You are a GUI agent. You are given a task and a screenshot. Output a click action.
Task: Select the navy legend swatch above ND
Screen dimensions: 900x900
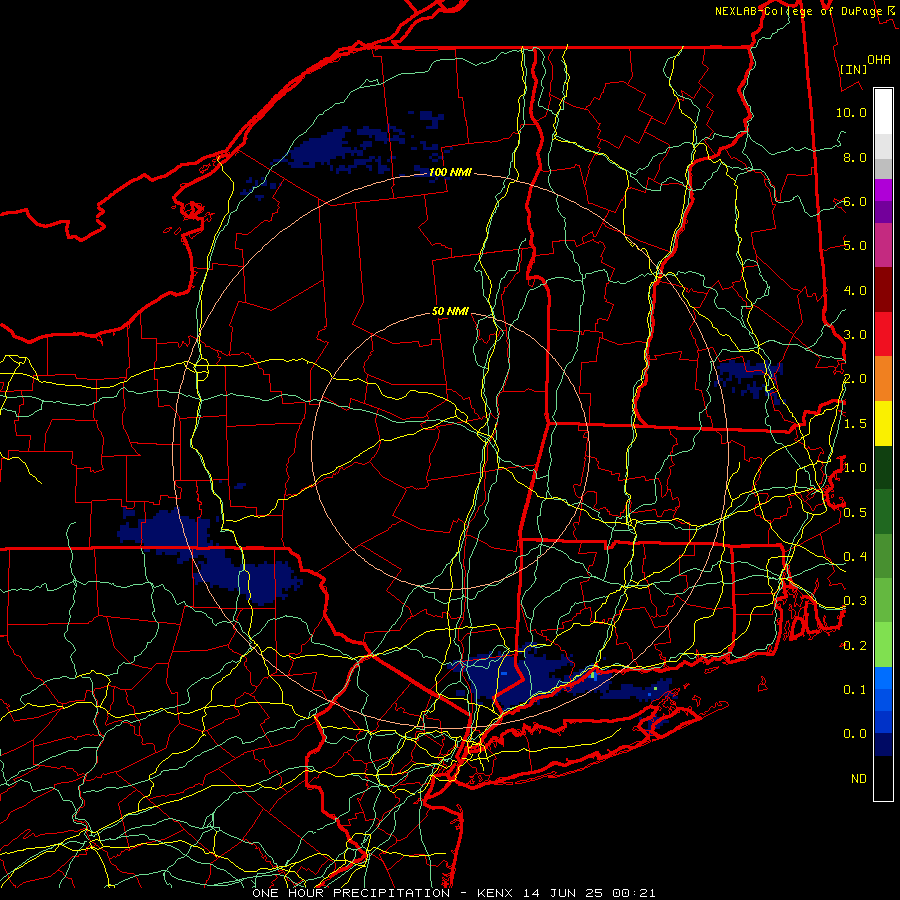coord(883,744)
